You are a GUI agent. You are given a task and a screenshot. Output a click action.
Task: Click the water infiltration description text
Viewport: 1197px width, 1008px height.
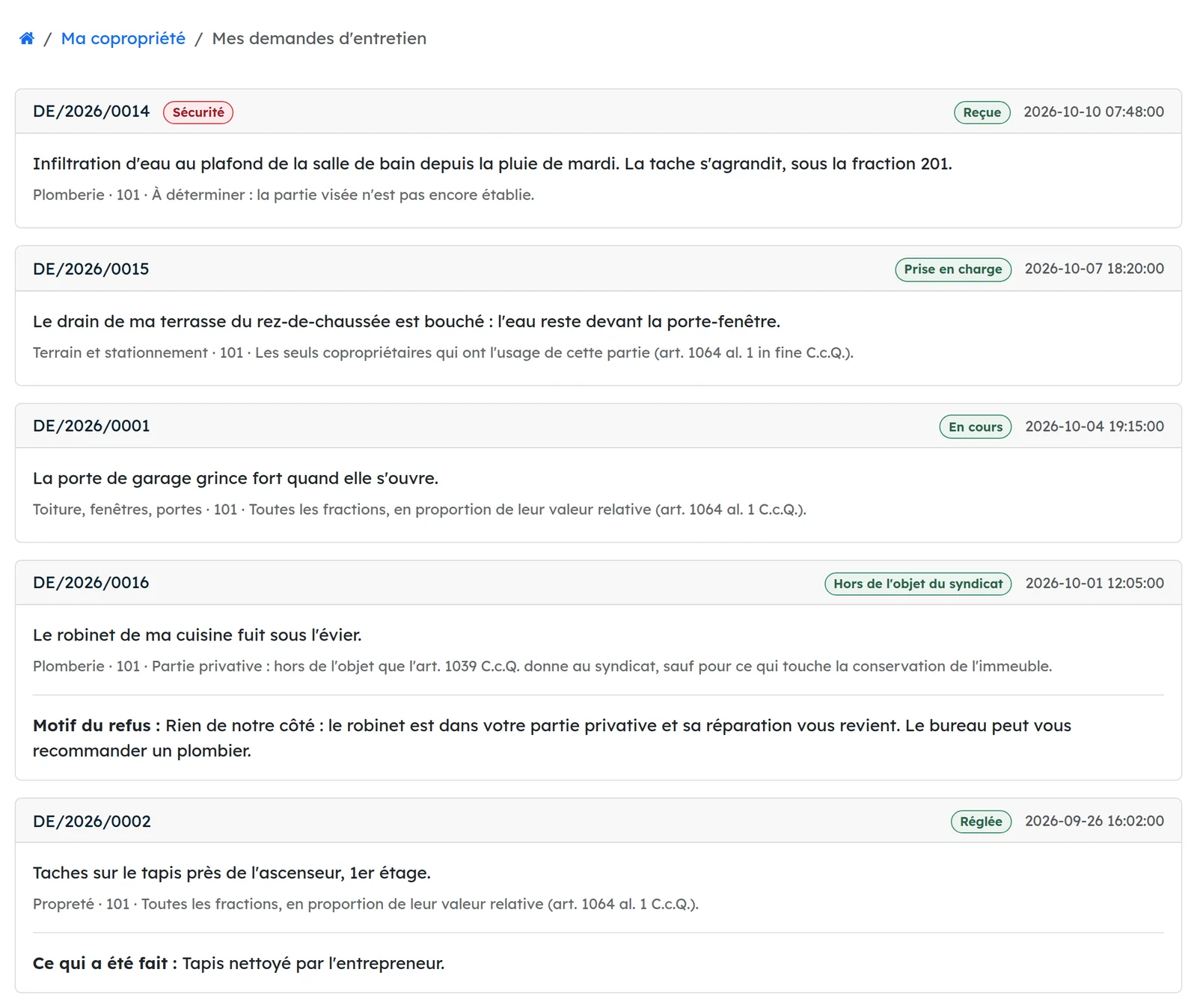[x=492, y=164]
